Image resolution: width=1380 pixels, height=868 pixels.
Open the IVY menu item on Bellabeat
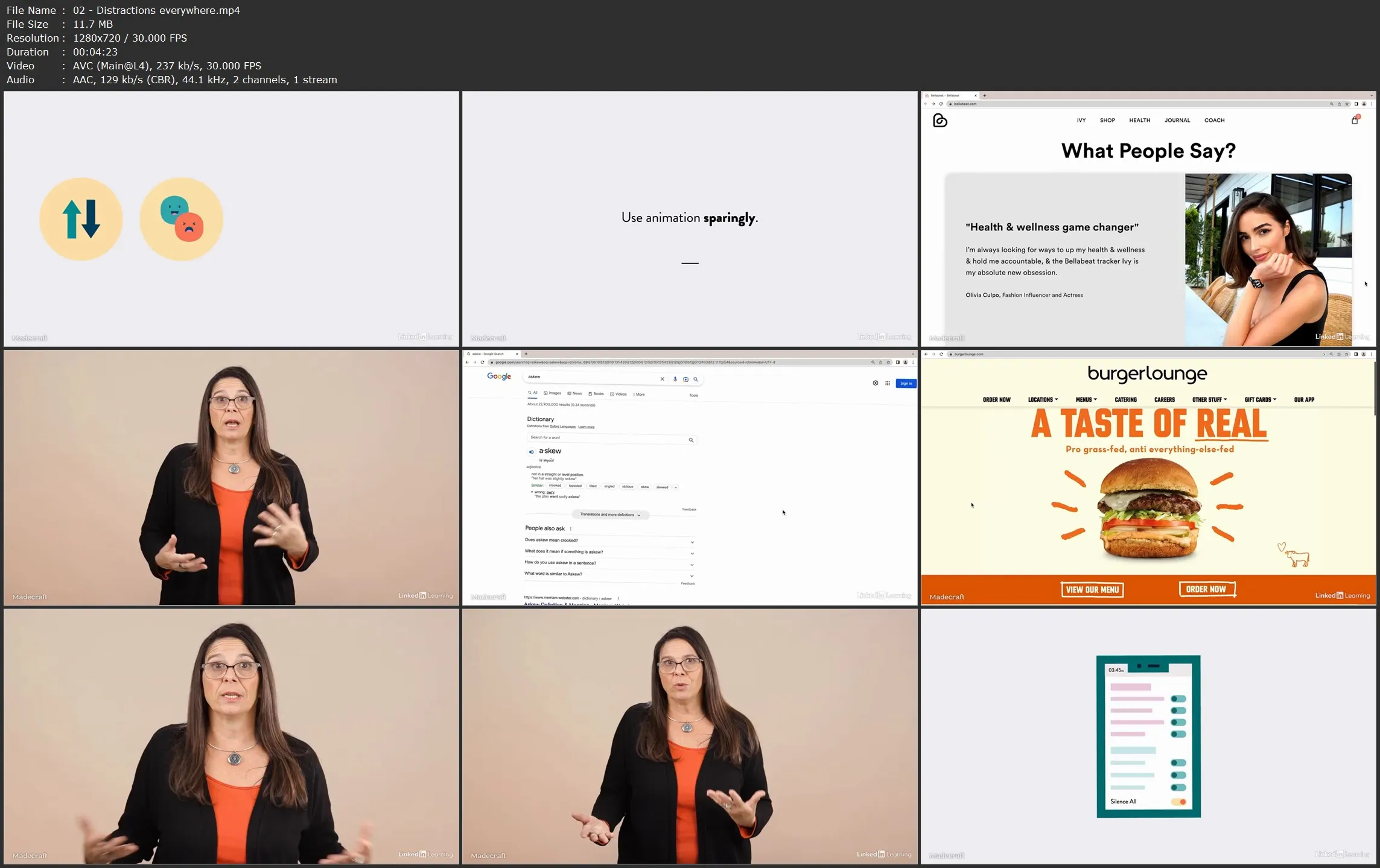[x=1081, y=120]
